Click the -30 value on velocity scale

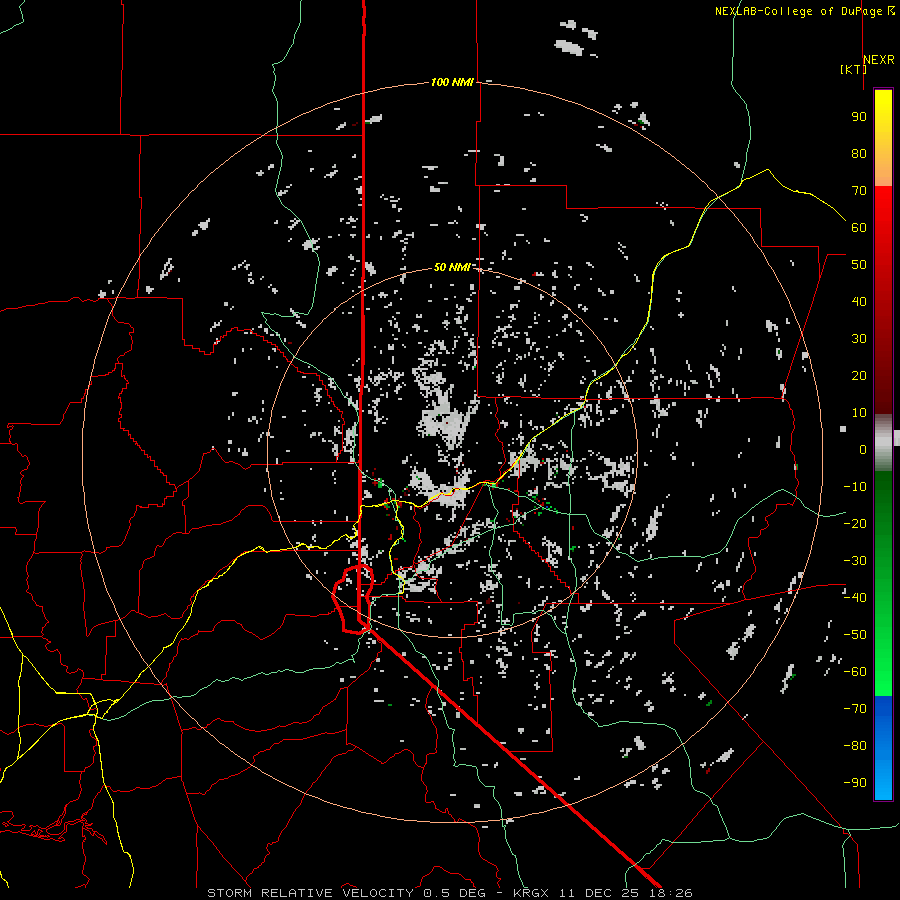tap(855, 561)
